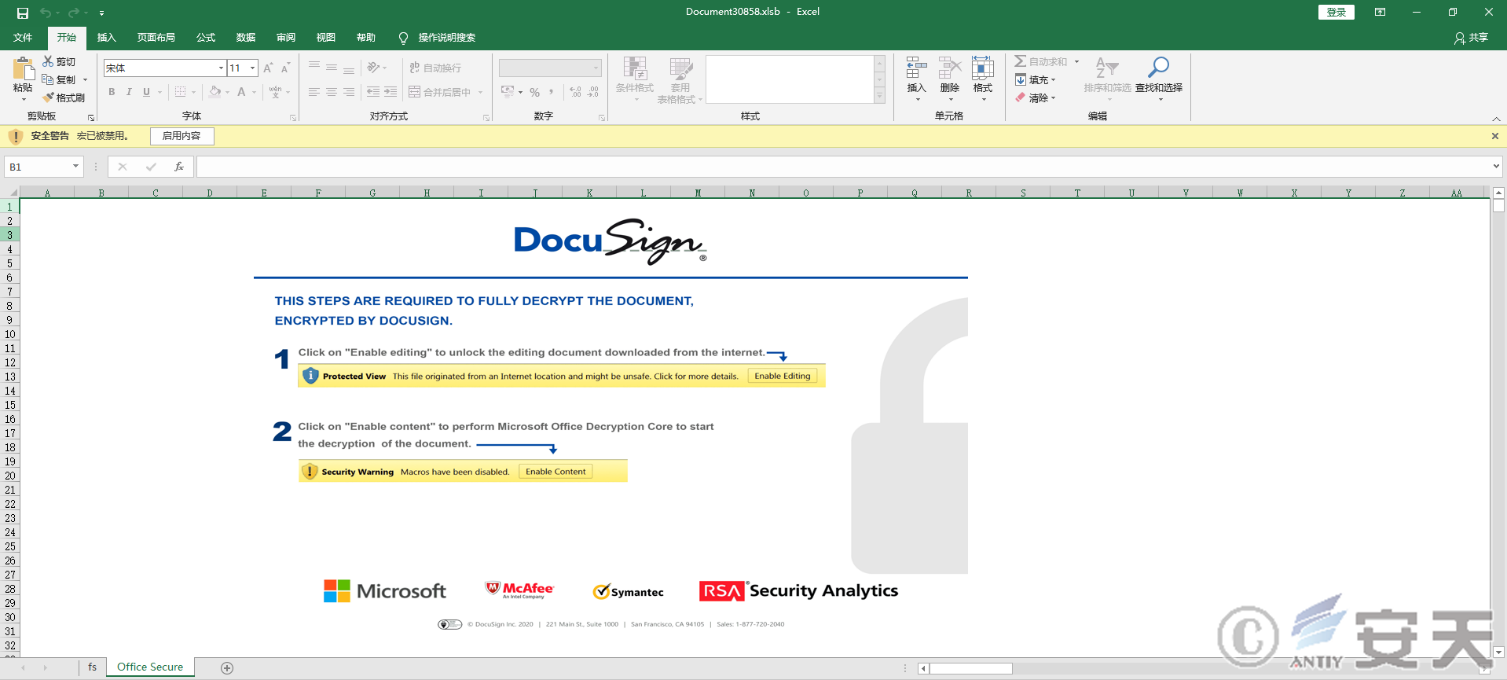Click the increase indent icon
Screen dimensions: 1507x680
tap(390, 92)
